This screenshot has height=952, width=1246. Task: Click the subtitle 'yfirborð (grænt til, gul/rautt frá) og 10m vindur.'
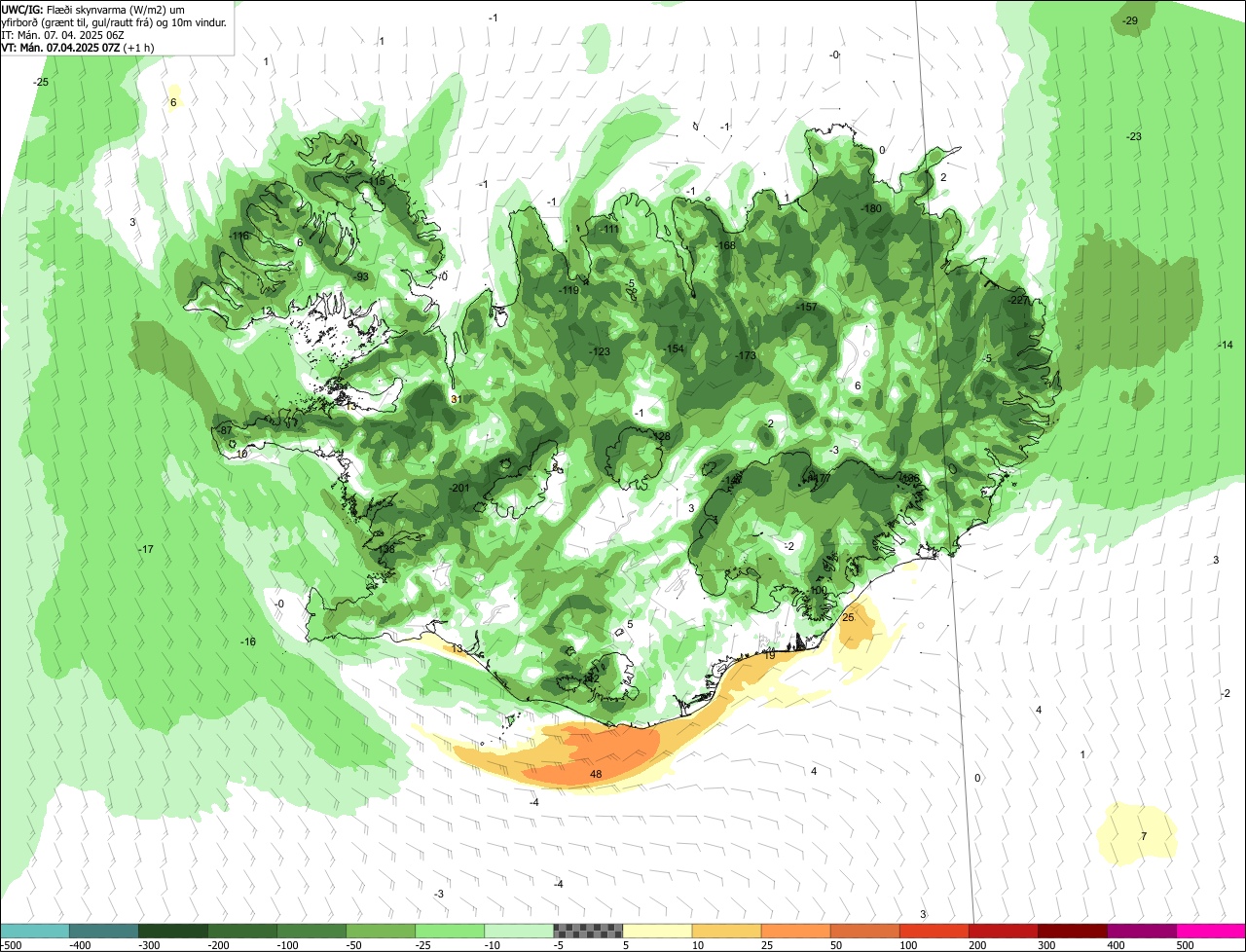(x=114, y=21)
